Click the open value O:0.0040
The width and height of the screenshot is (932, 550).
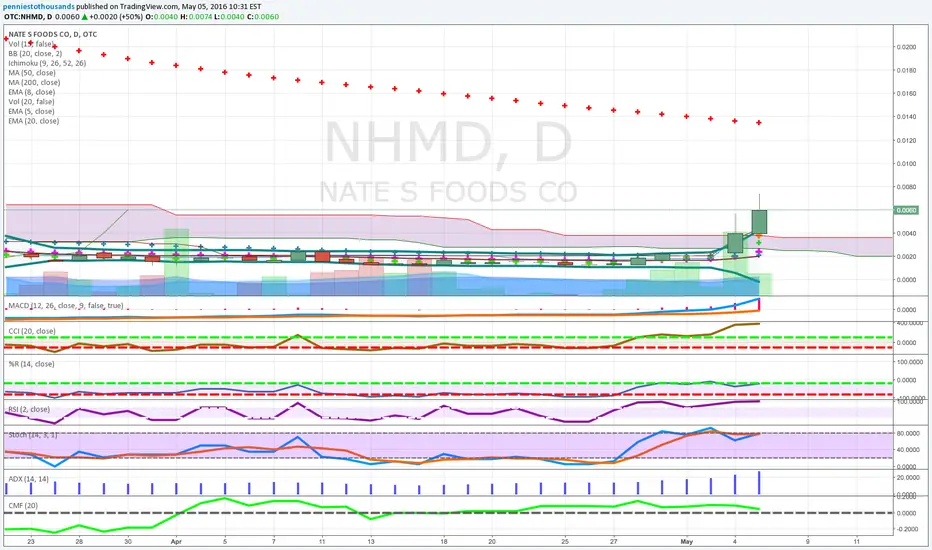162,17
